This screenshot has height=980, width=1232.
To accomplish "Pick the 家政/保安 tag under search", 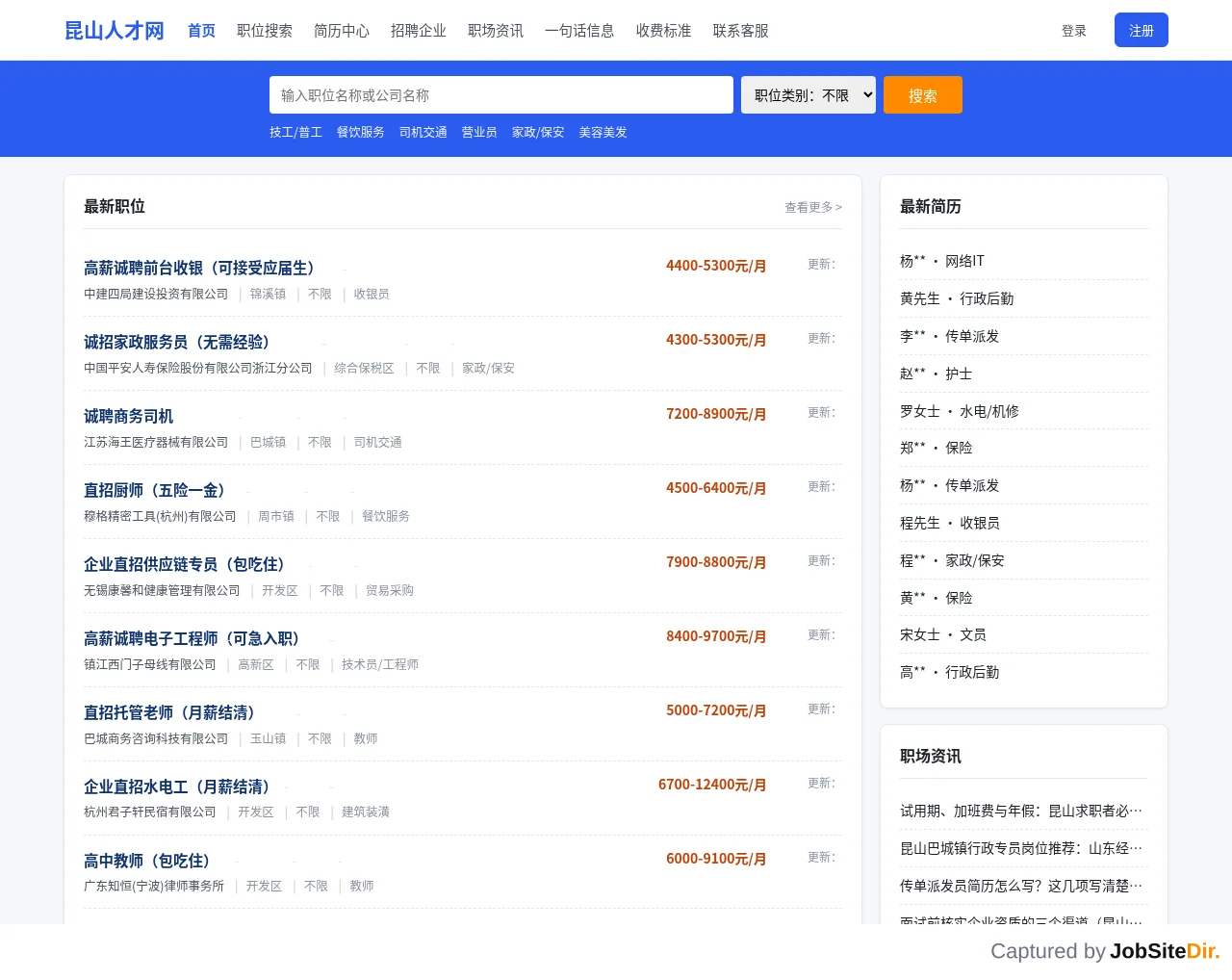I will (x=538, y=132).
